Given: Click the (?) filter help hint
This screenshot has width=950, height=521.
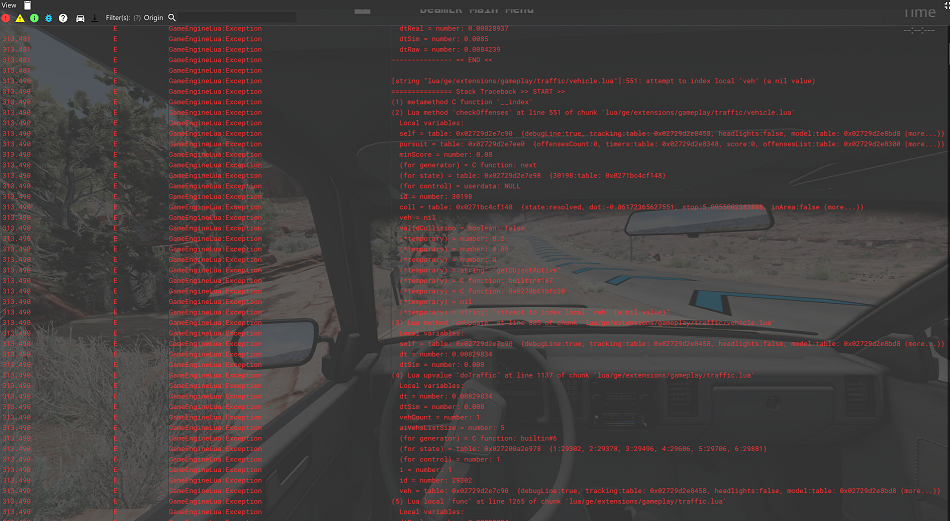Looking at the screenshot, I should coord(137,18).
